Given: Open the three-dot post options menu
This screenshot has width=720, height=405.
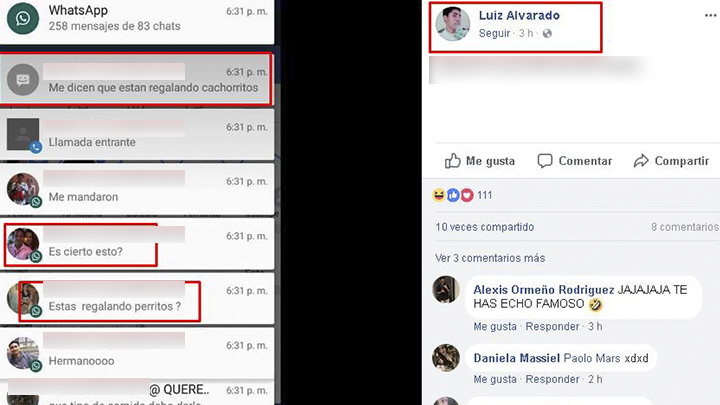Looking at the screenshot, I should coord(710,16).
